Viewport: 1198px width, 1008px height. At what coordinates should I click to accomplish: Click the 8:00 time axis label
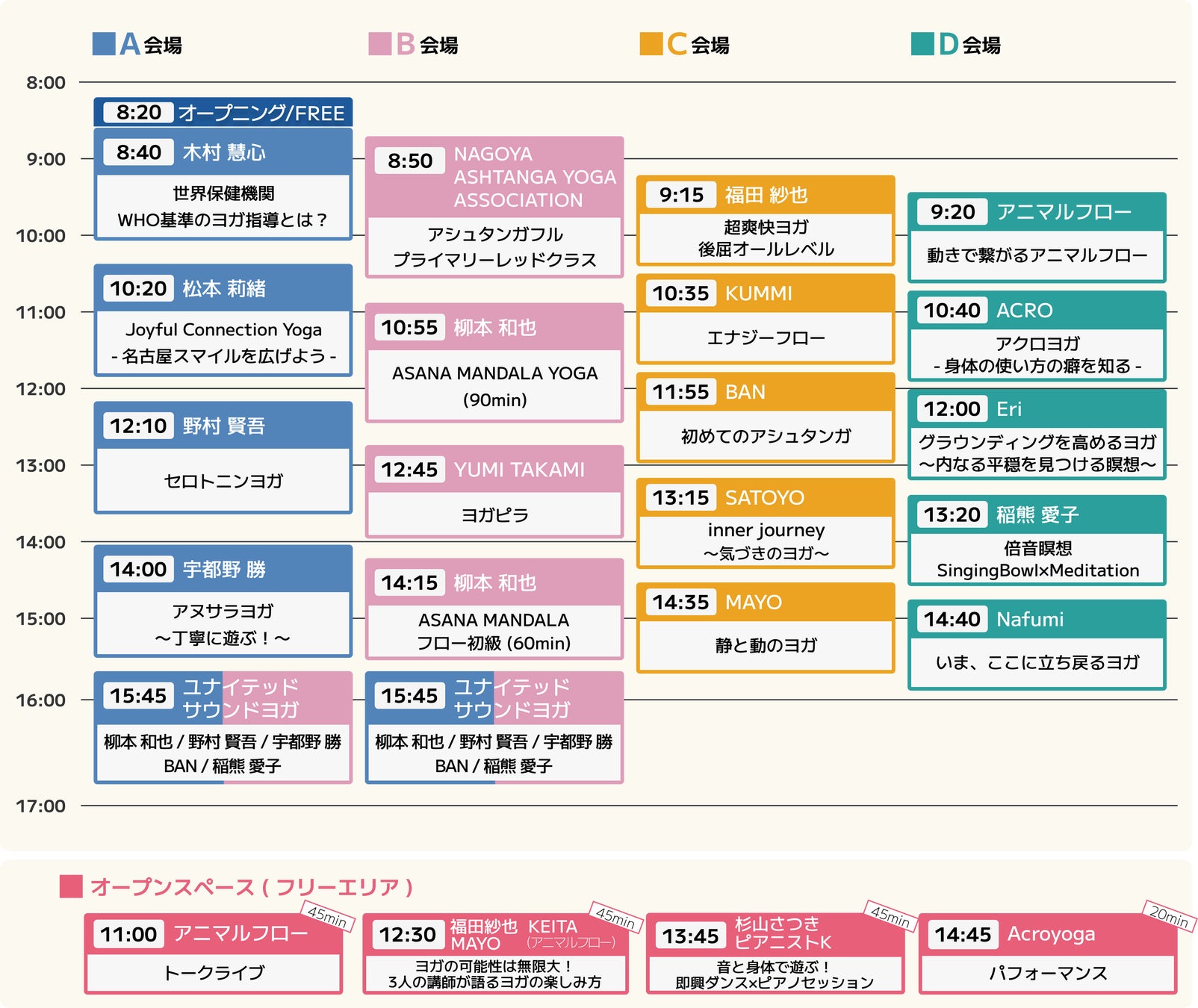coord(46,83)
